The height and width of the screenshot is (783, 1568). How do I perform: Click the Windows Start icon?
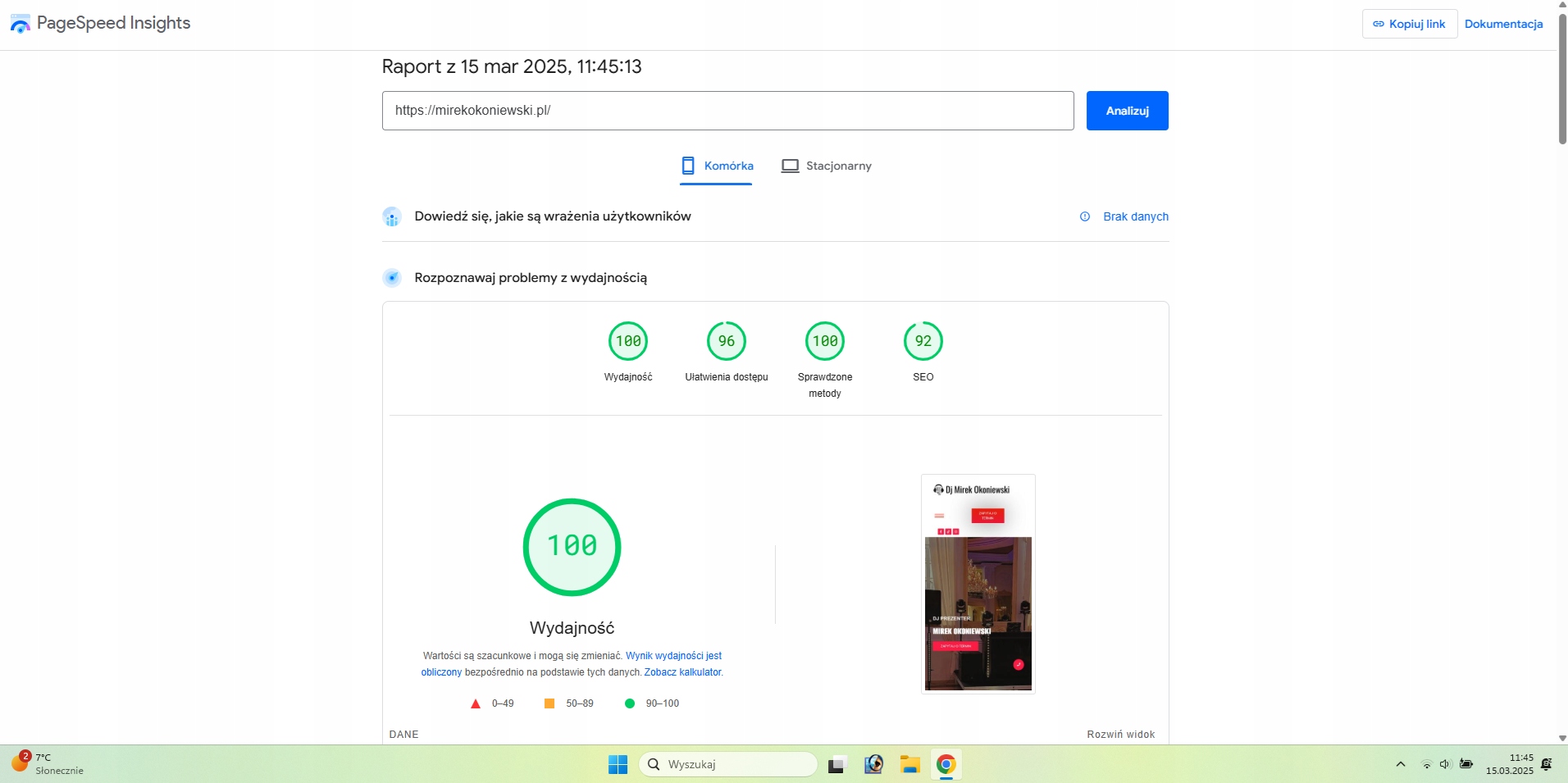[618, 765]
